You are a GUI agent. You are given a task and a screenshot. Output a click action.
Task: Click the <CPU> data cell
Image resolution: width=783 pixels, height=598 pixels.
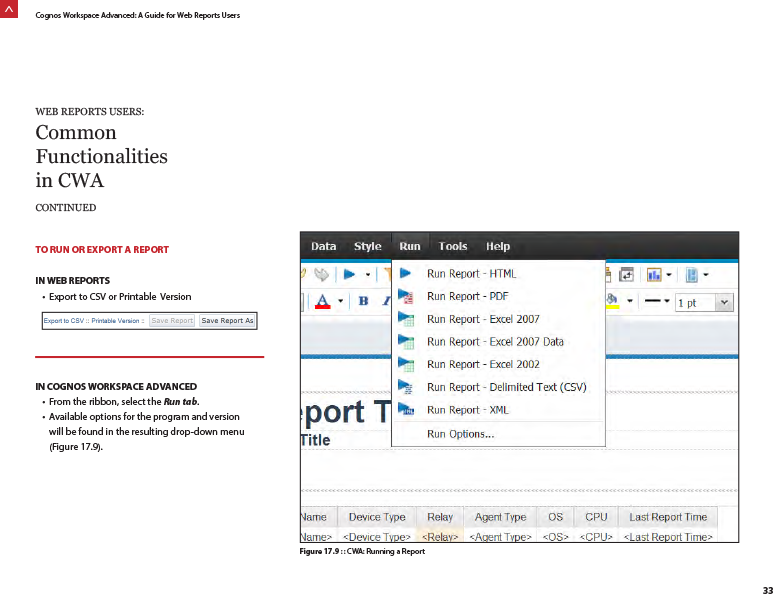coord(596,536)
